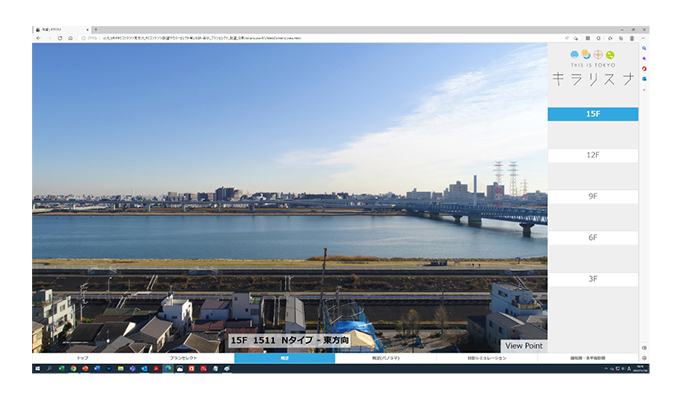Viewport: 680px width, 400px height.
Task: Switch to the 12F floor view
Action: [x=592, y=155]
